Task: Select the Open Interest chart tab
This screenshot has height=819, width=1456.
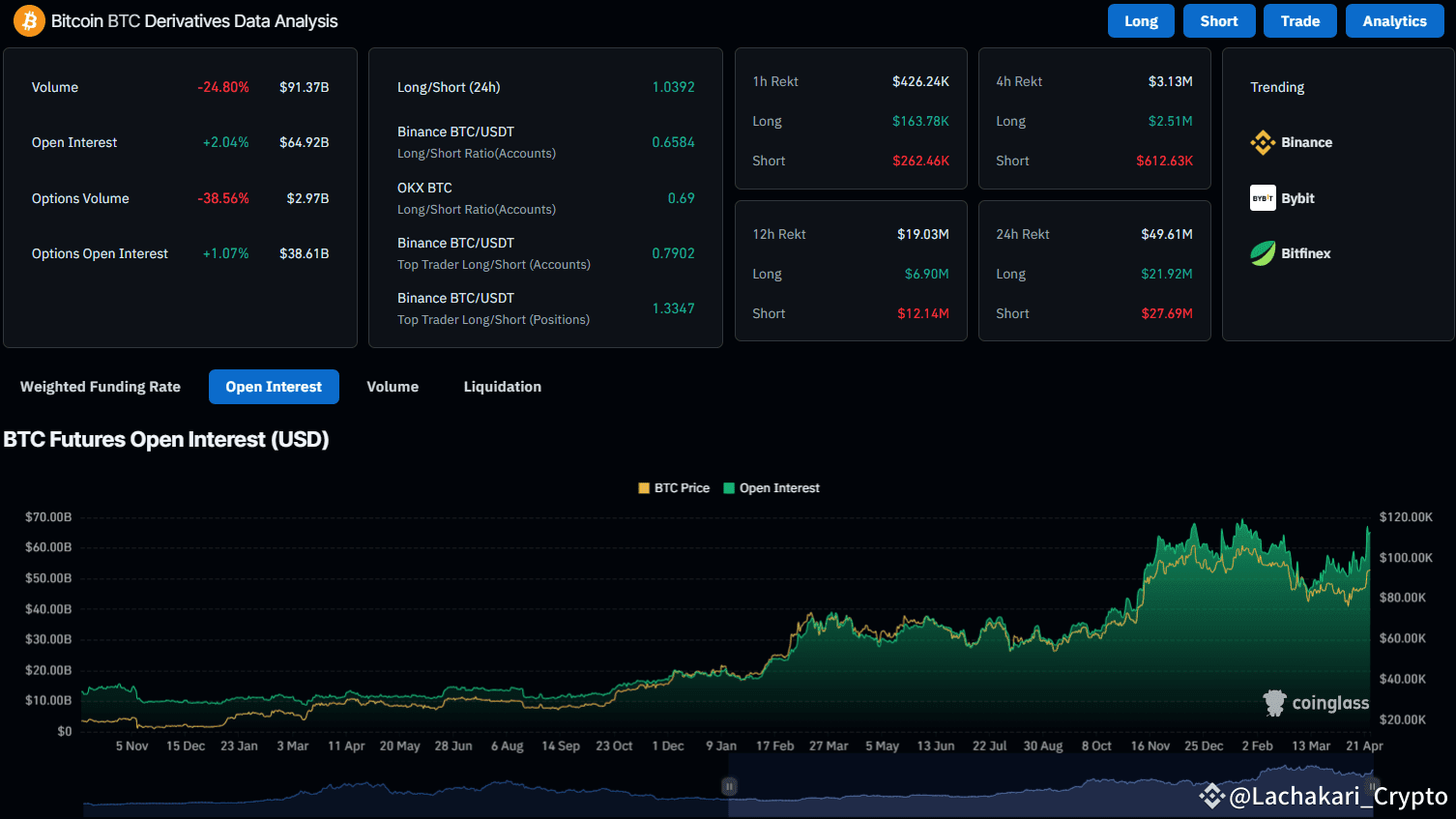Action: (x=274, y=387)
